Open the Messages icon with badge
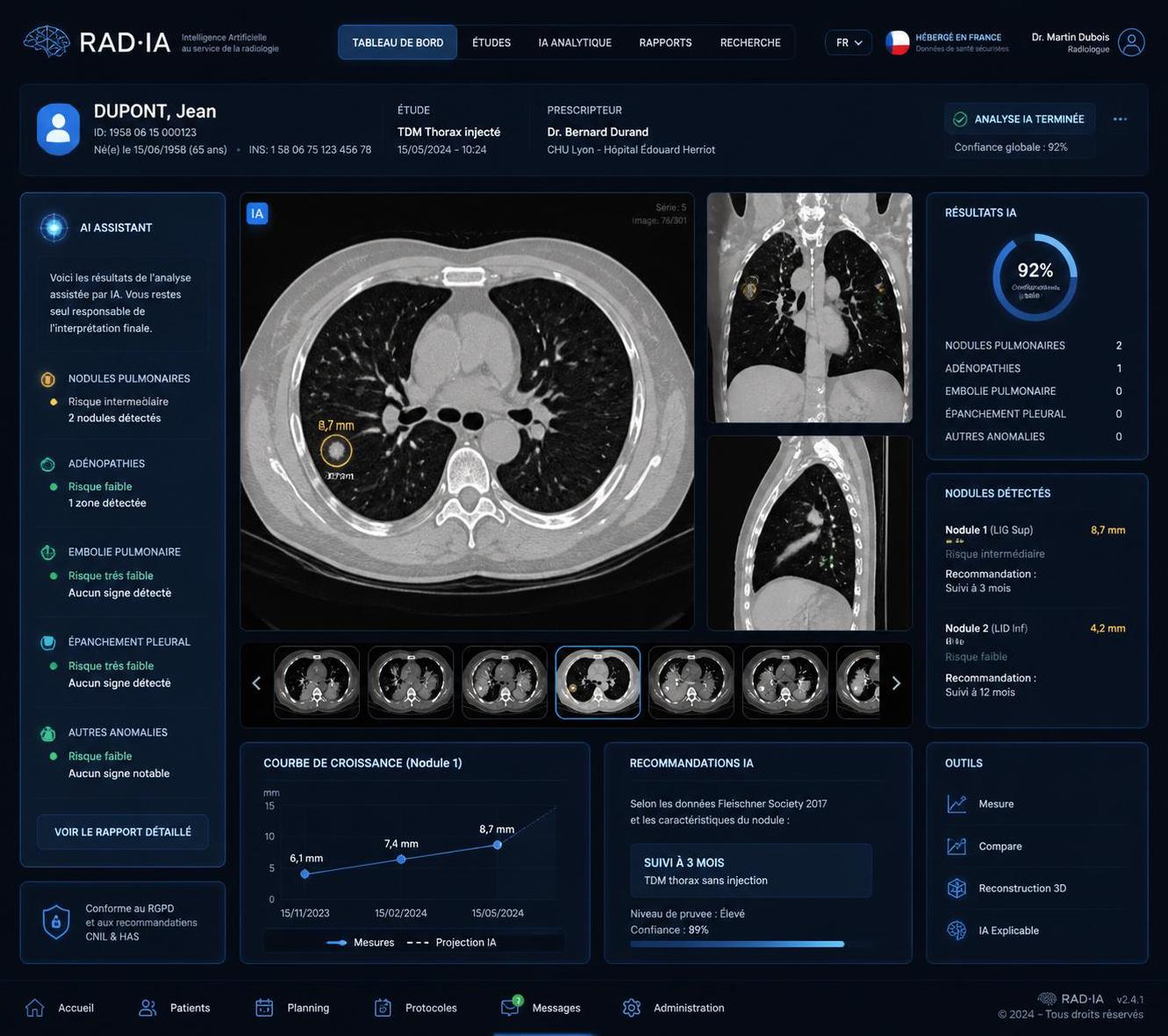The height and width of the screenshot is (1036, 1168). click(x=511, y=1006)
